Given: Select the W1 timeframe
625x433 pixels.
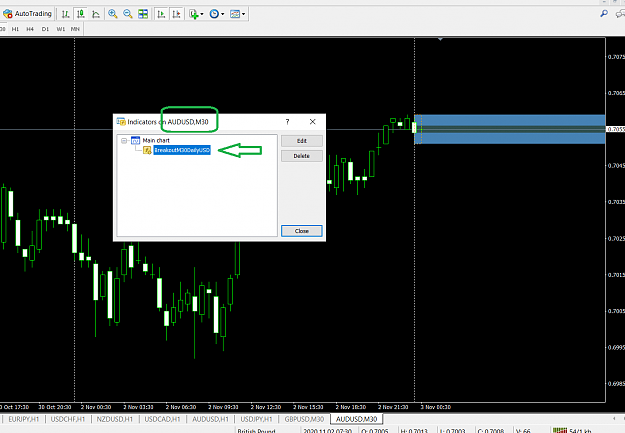Looking at the screenshot, I should (60, 29).
